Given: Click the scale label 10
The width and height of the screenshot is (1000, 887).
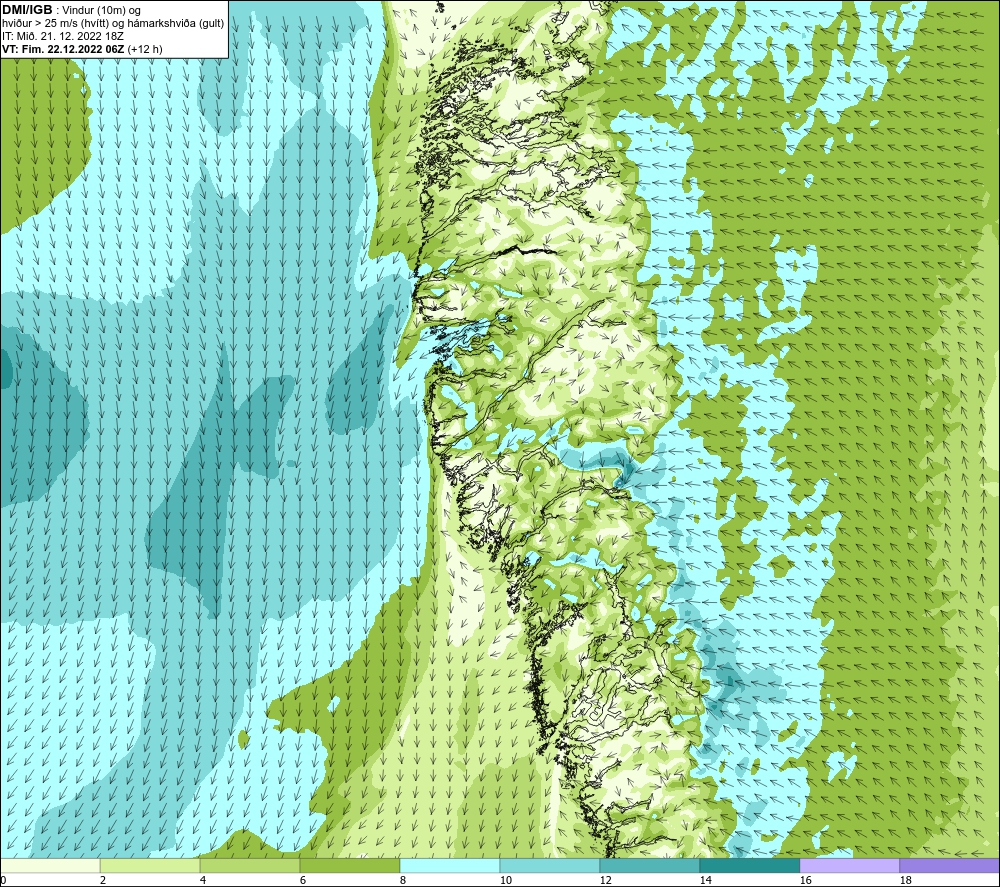Looking at the screenshot, I should (505, 881).
